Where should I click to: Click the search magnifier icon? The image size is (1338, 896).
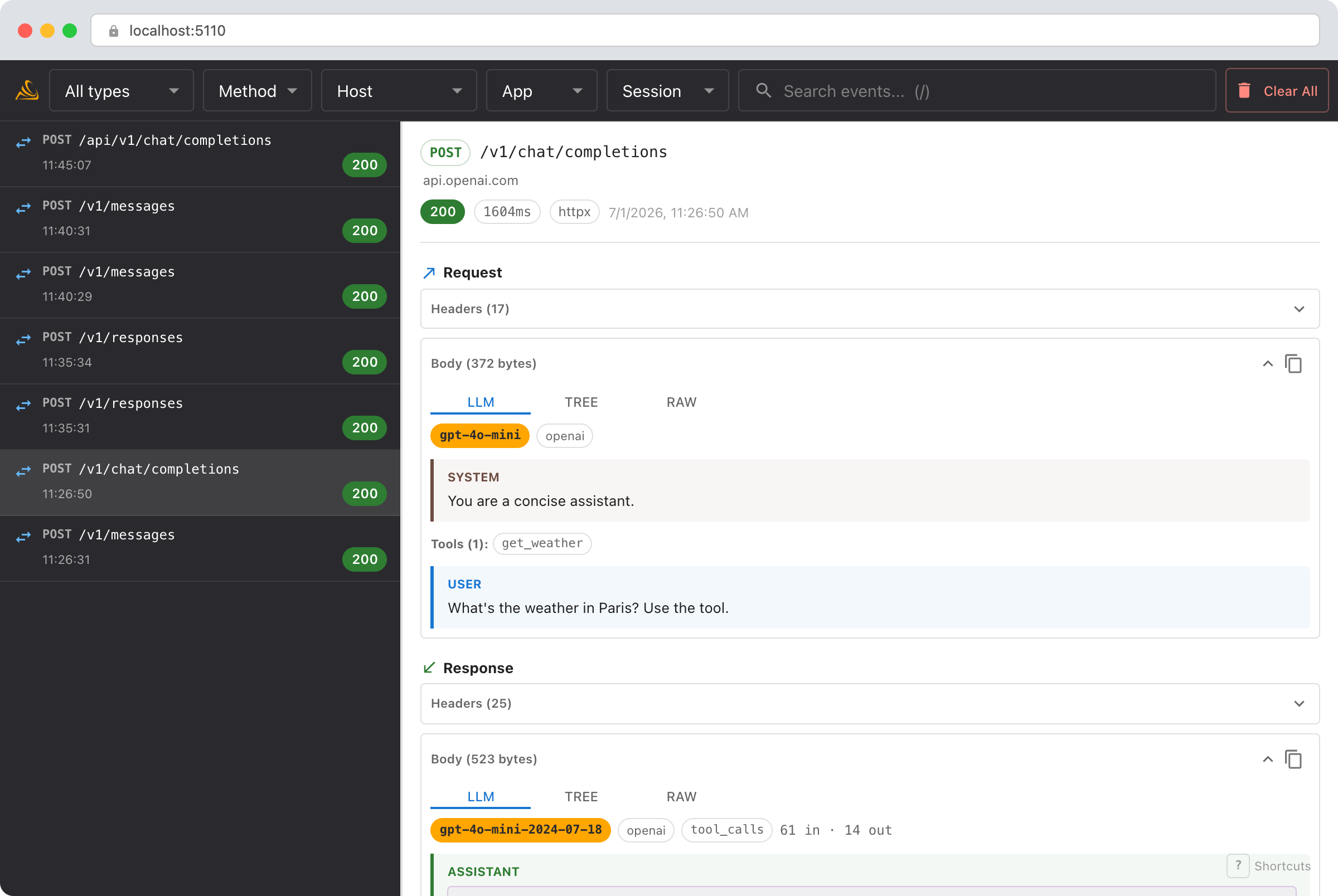point(764,90)
